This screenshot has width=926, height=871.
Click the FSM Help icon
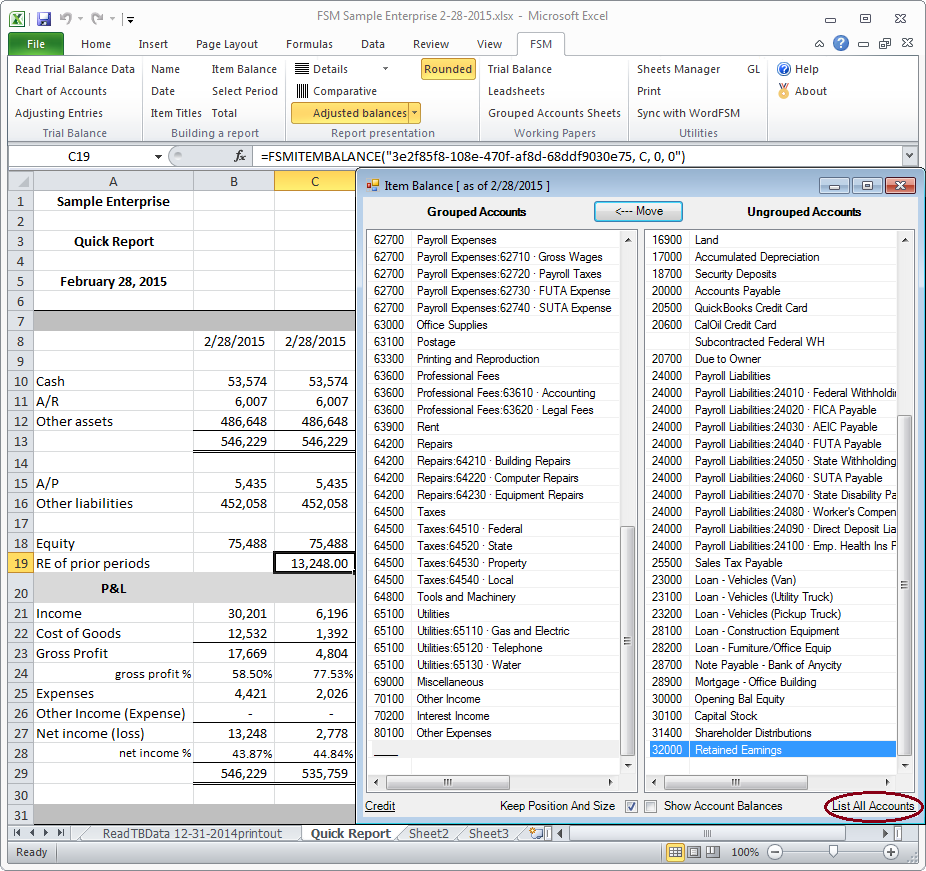782,69
